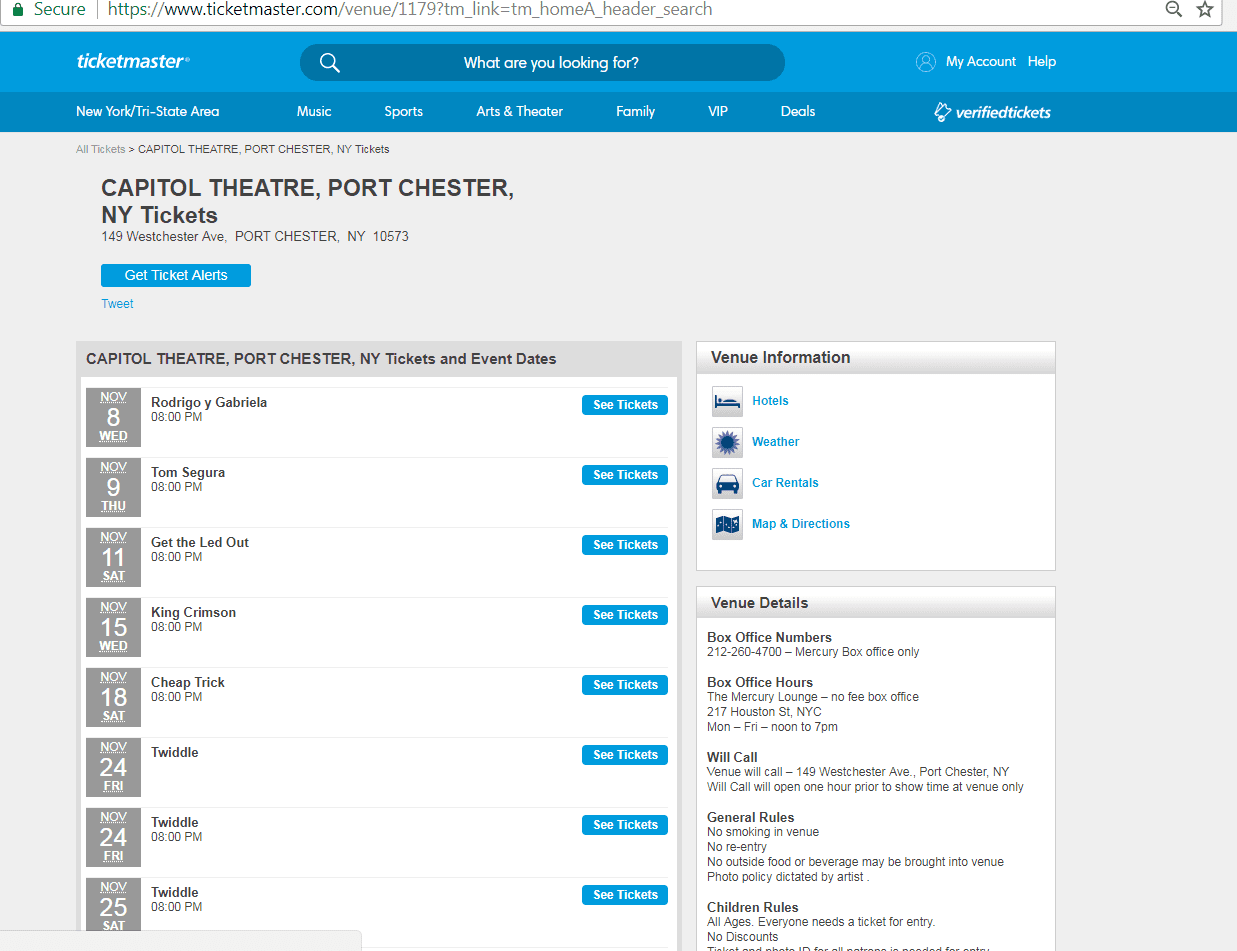
Task: See Tickets for Tom Segura
Action: pos(625,475)
